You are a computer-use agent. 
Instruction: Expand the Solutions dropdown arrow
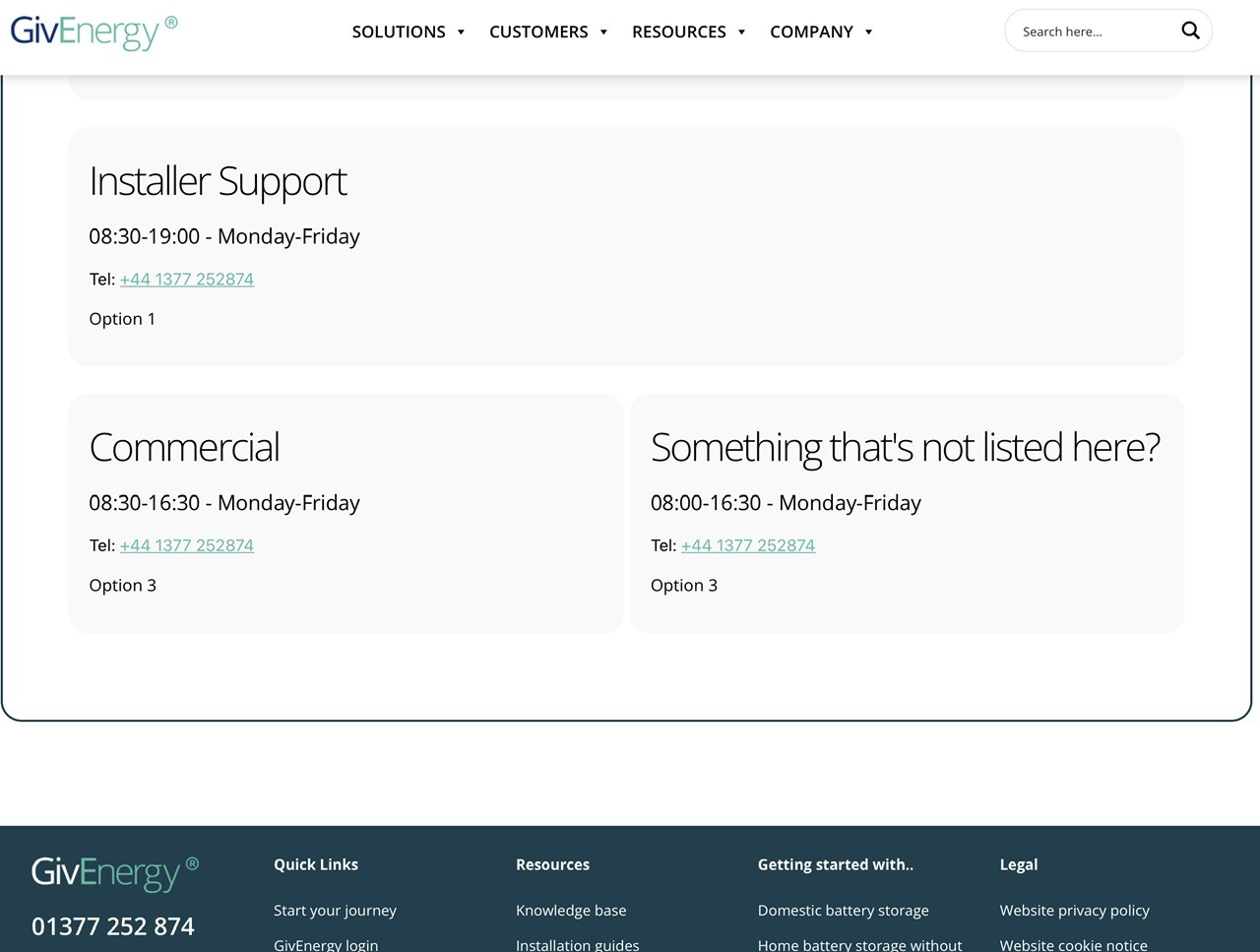click(x=461, y=32)
